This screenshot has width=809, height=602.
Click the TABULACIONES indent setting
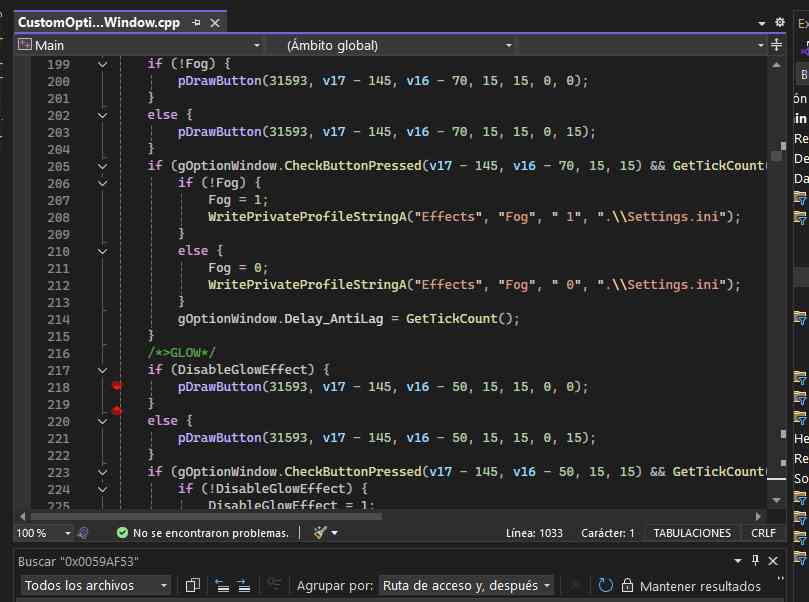point(692,533)
